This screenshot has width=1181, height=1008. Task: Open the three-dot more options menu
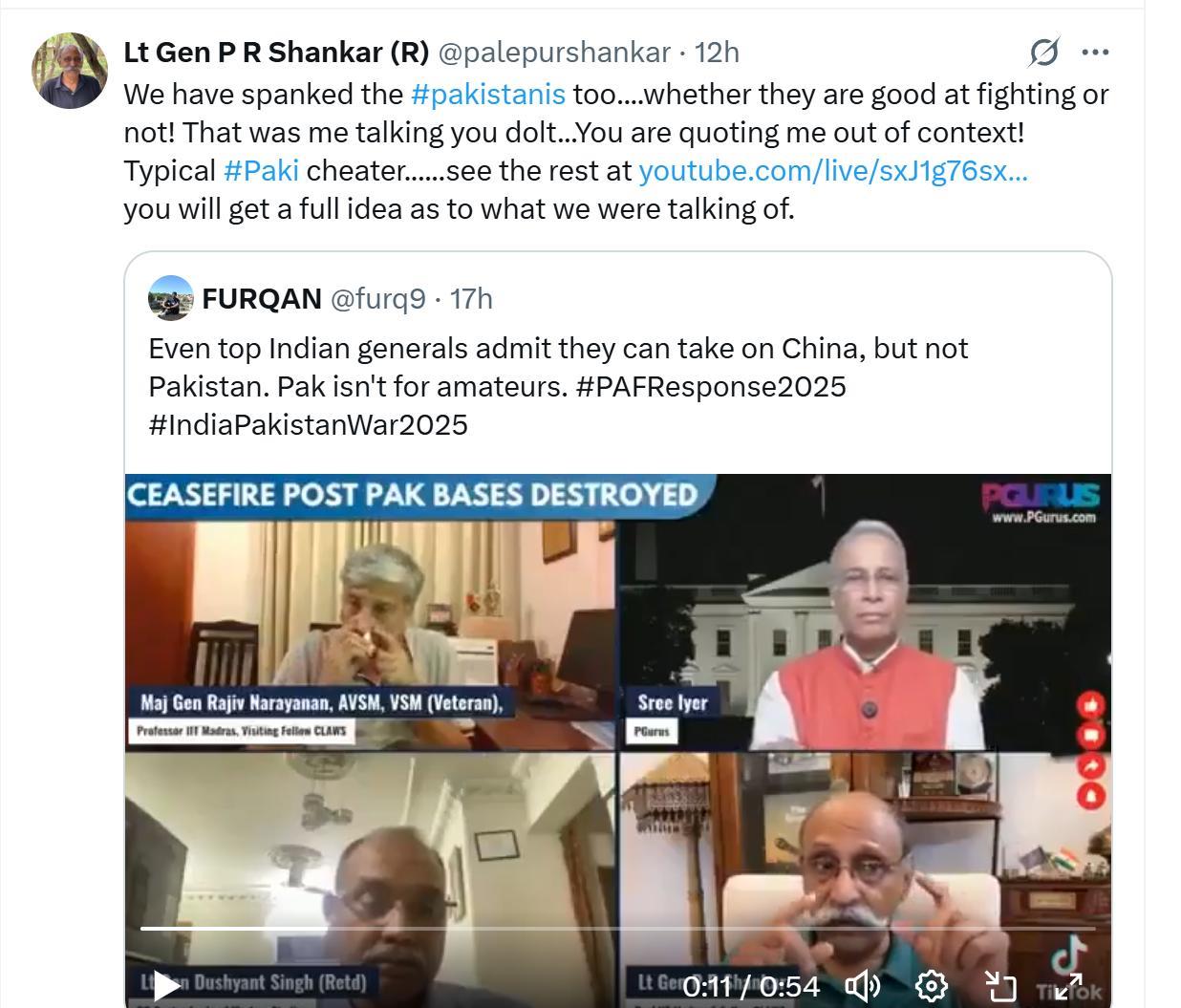pos(1095,52)
